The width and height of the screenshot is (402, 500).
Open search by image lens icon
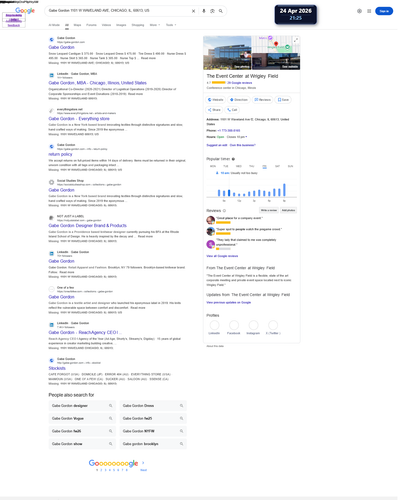tap(212, 11)
